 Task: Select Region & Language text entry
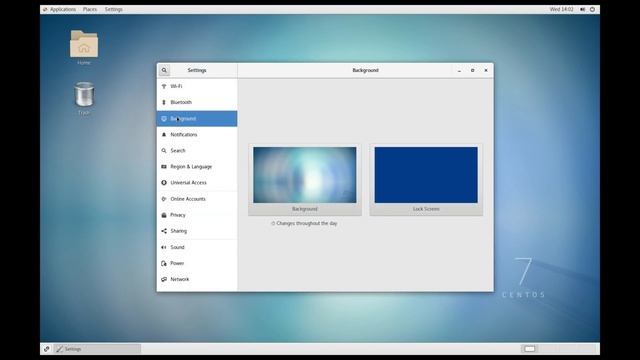(191, 167)
